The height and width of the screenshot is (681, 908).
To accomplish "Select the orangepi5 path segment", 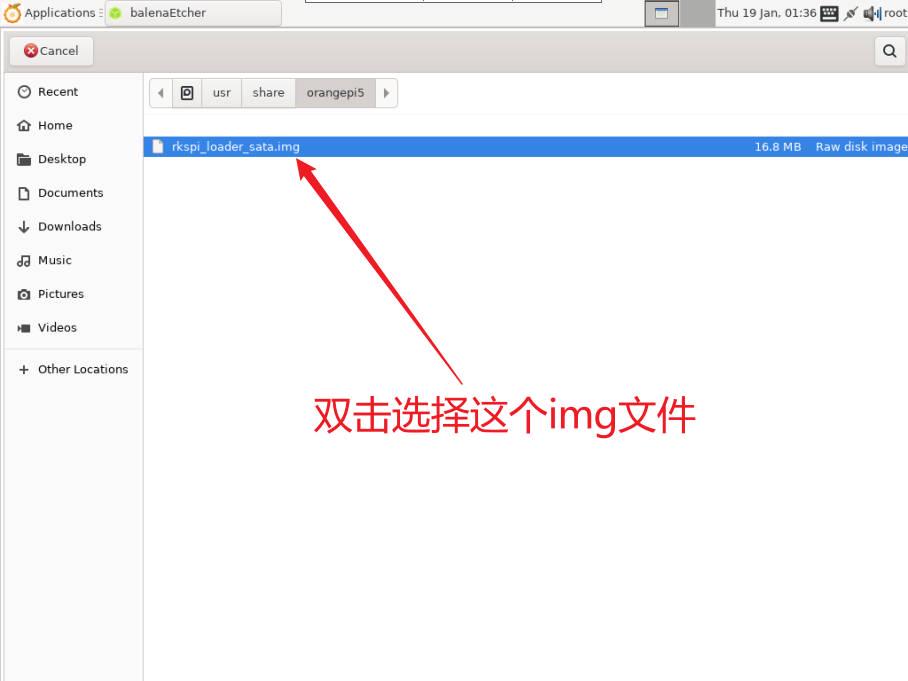I will (335, 93).
